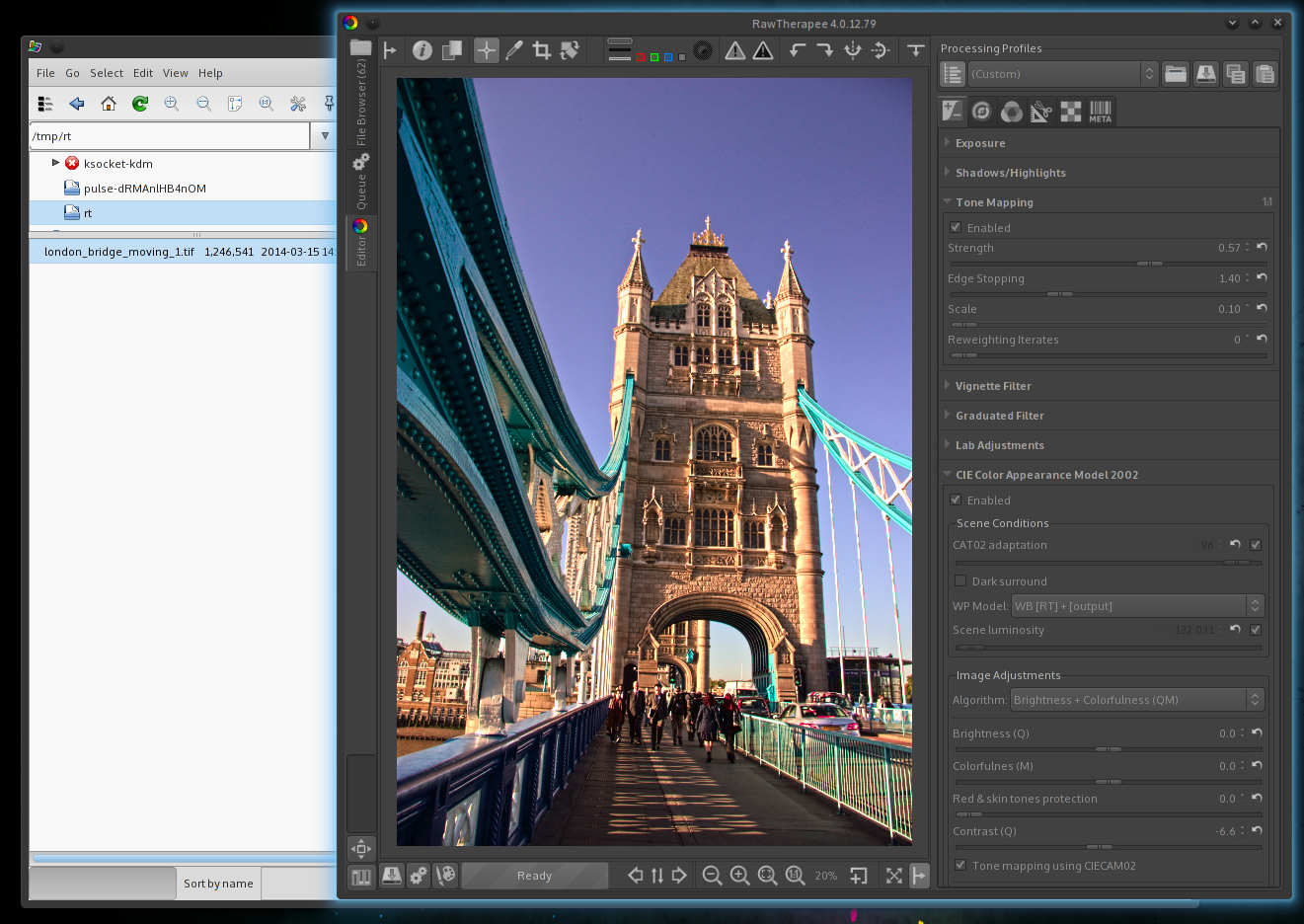Select the straighten rotation tool
The image size is (1304, 924).
point(570,50)
